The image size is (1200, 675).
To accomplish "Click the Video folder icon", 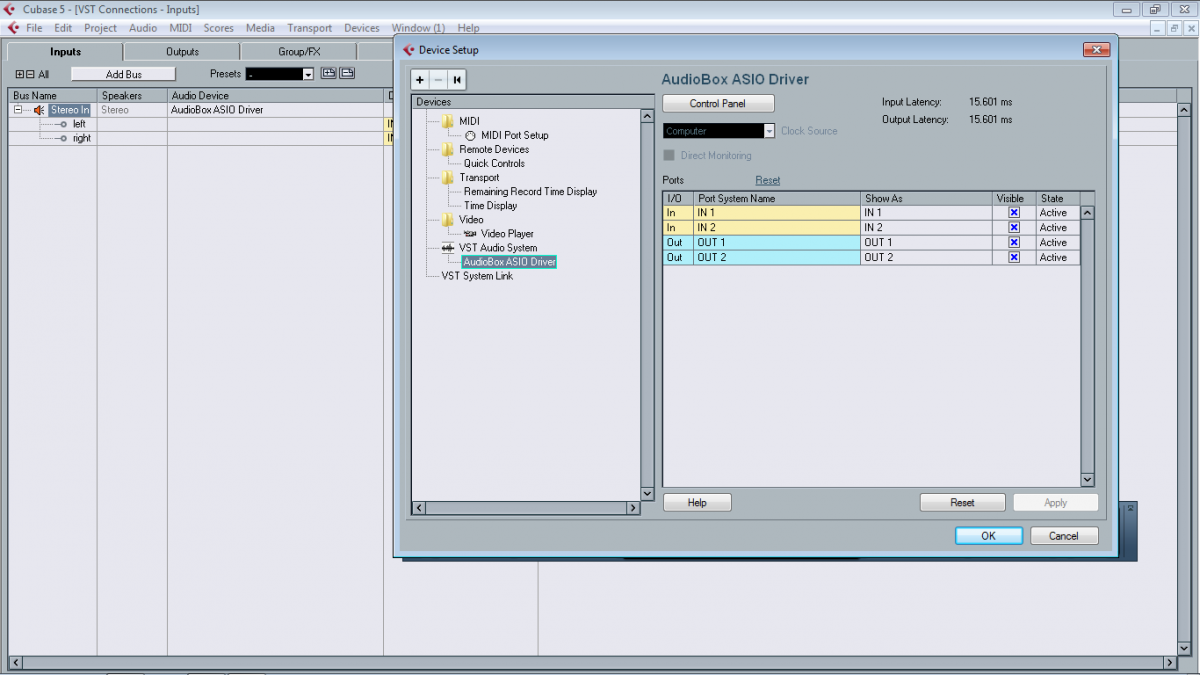I will (x=447, y=220).
